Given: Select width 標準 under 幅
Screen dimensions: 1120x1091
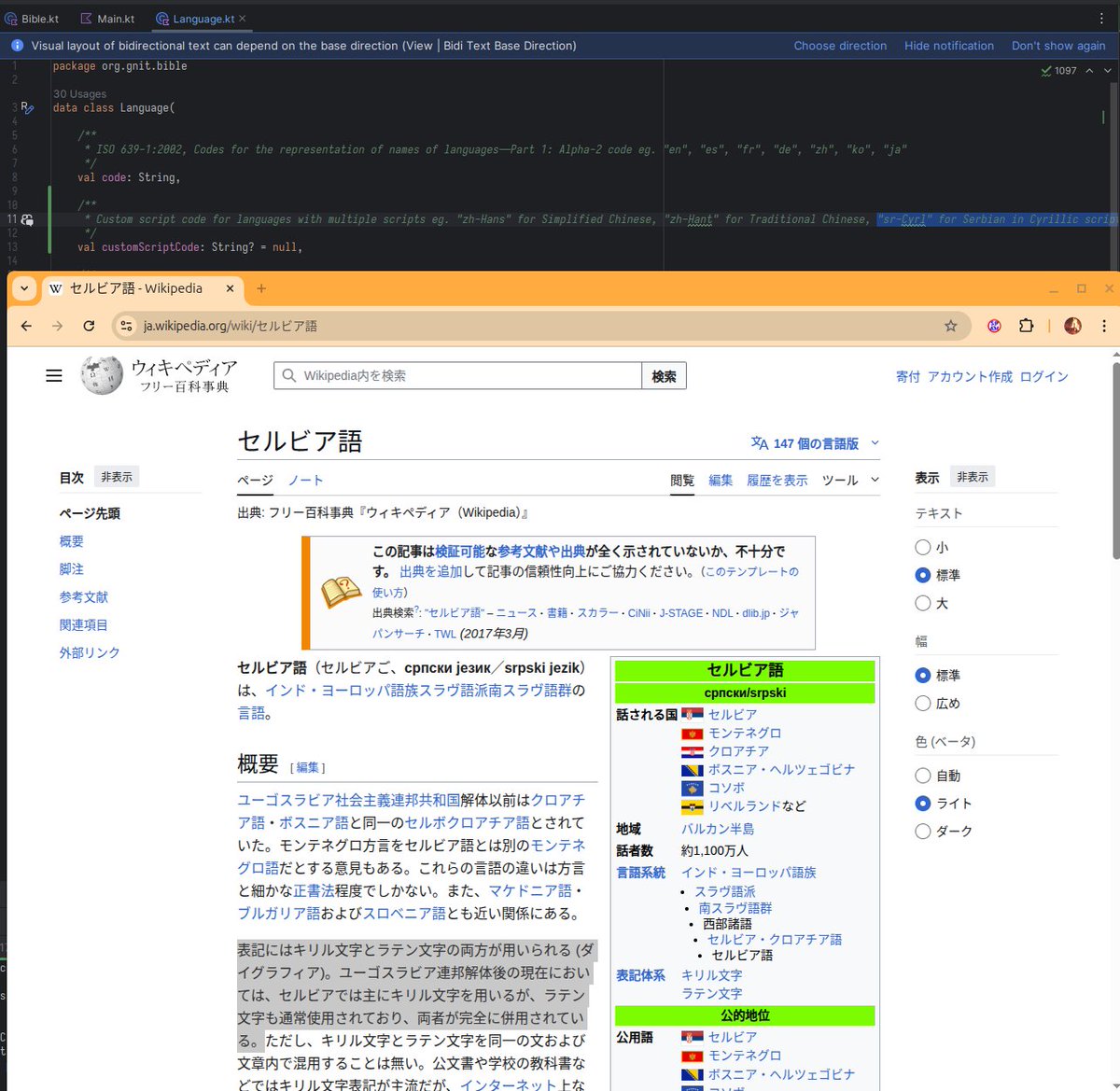Looking at the screenshot, I should 923,675.
